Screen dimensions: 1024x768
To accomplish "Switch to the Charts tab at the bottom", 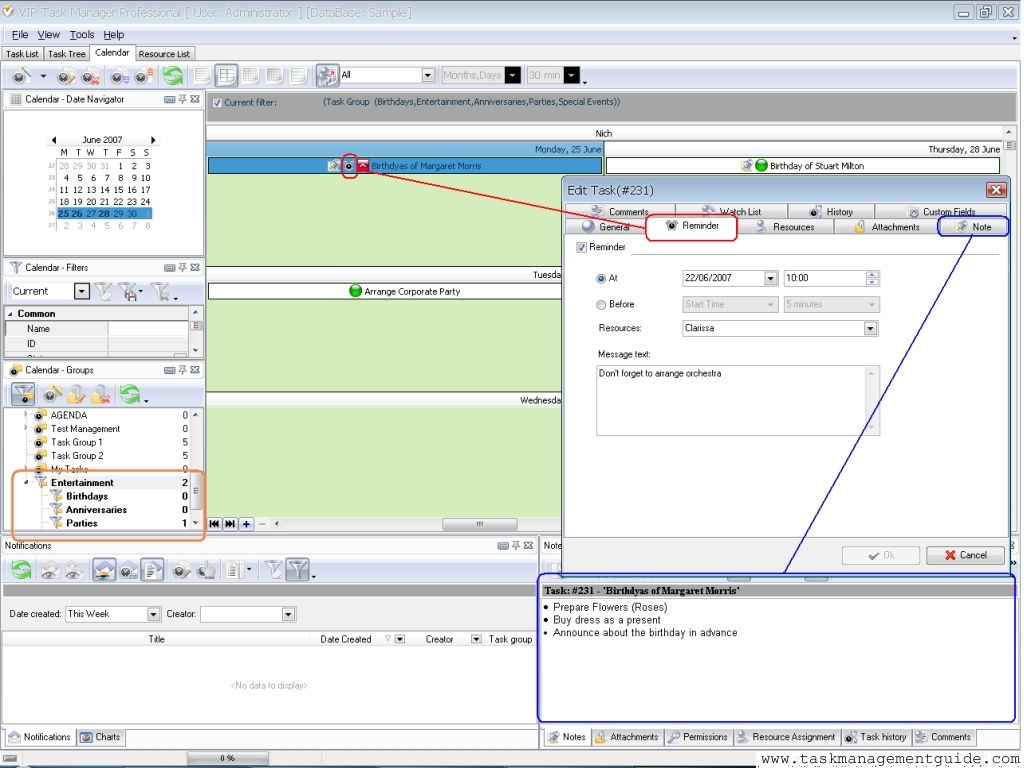I will click(101, 737).
